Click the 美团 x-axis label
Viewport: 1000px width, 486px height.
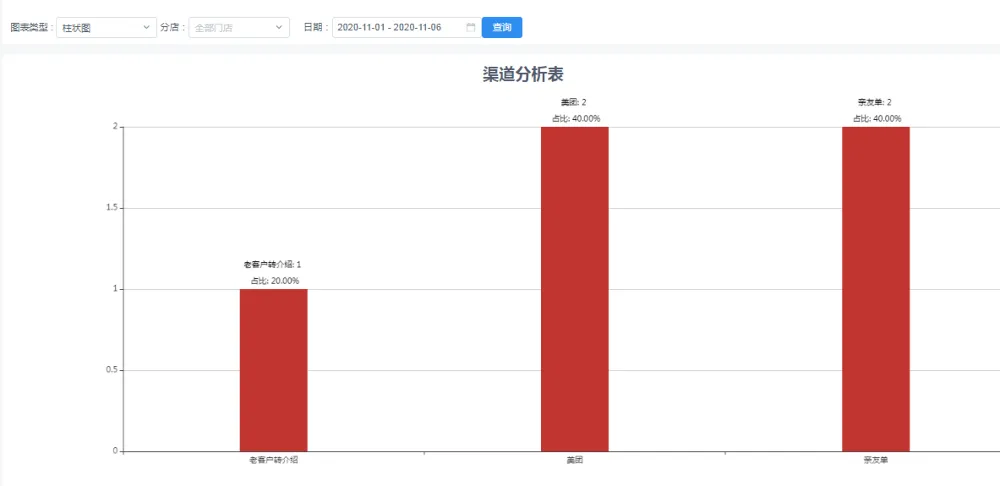pyautogui.click(x=574, y=461)
